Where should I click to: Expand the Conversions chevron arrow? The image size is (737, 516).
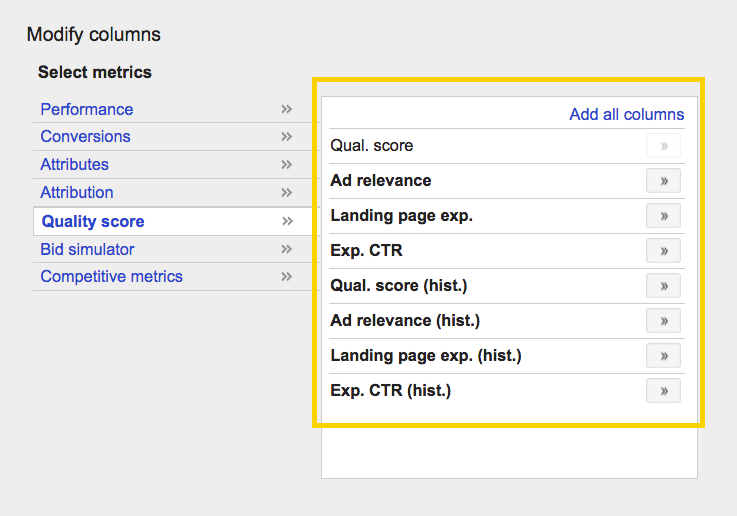(x=287, y=136)
